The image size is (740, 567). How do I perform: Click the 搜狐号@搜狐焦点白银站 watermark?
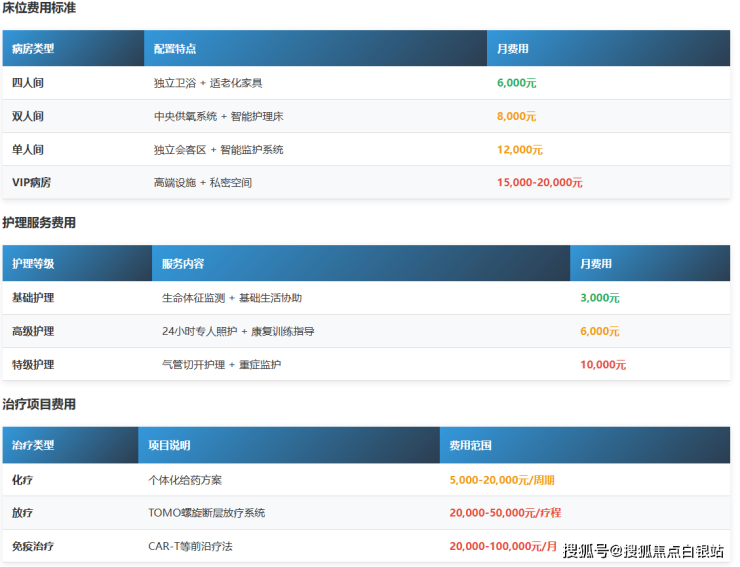pos(643,550)
